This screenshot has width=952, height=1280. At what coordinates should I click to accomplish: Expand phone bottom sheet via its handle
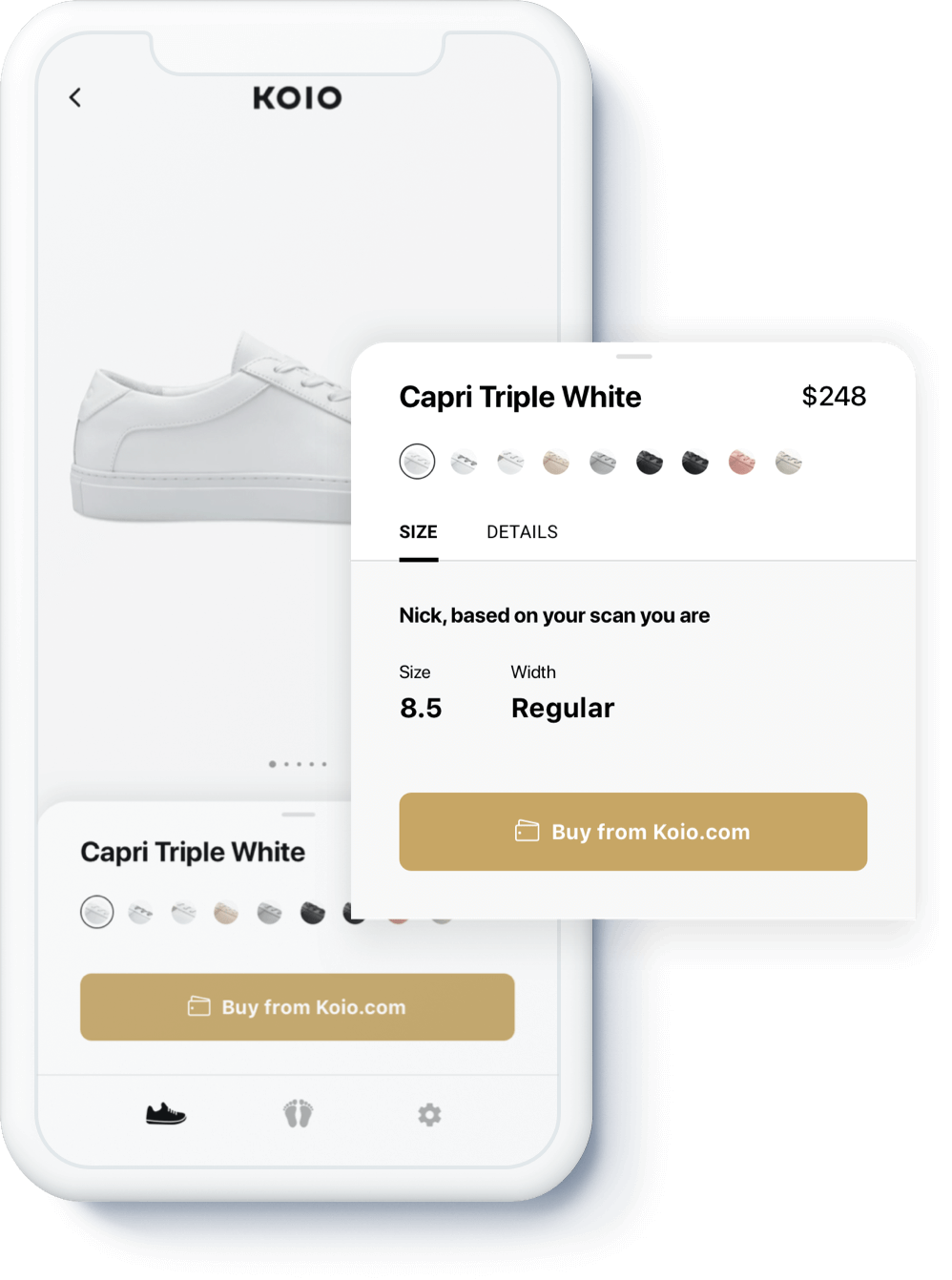299,815
